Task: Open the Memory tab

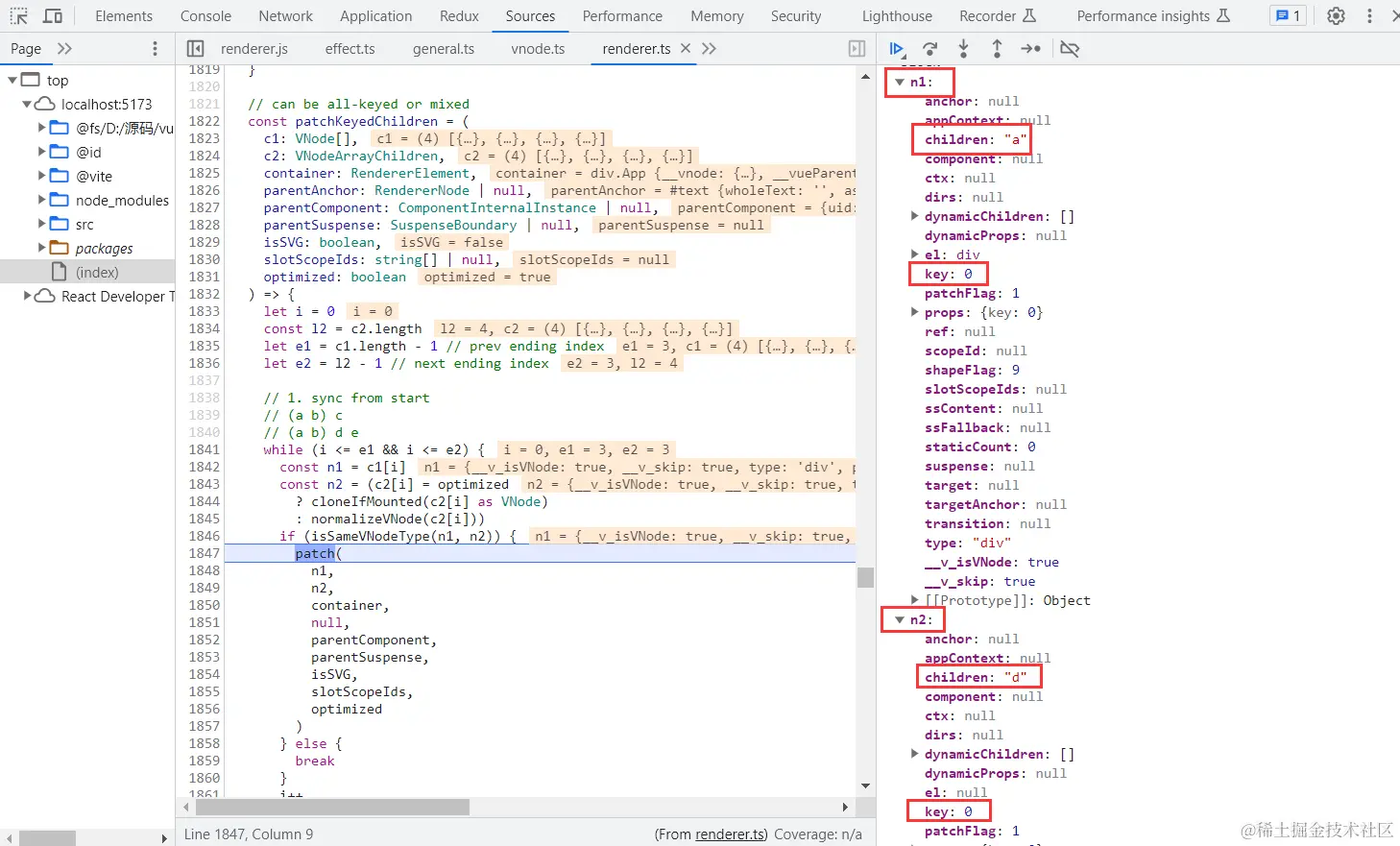Action: point(716,16)
